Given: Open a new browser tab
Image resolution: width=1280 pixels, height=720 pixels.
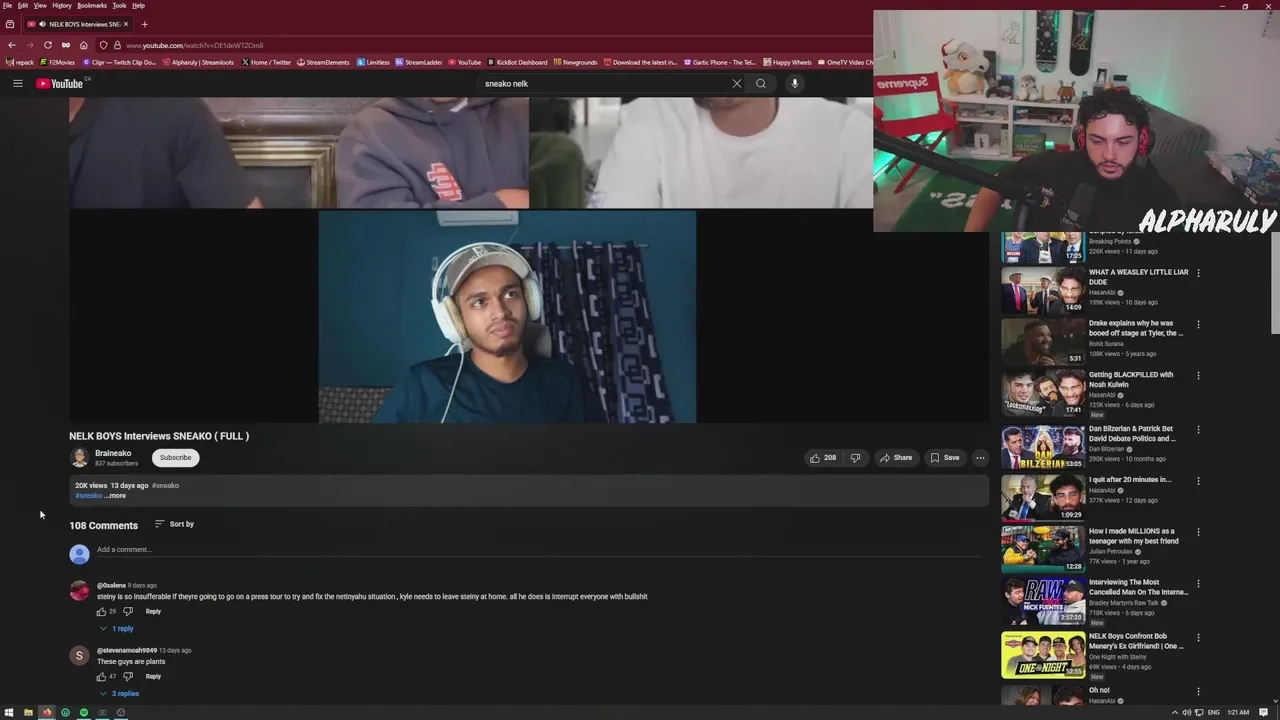Looking at the screenshot, I should point(144,24).
